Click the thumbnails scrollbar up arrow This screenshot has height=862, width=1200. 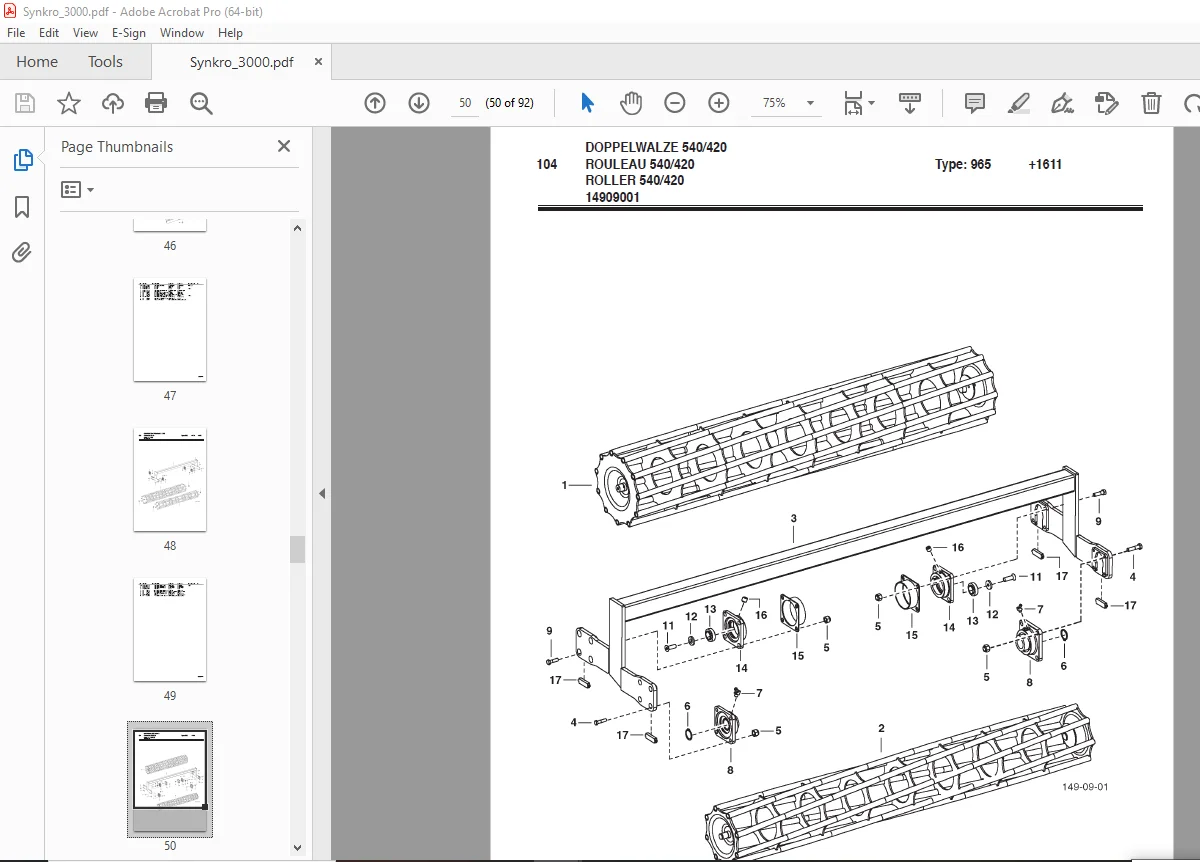(x=297, y=228)
